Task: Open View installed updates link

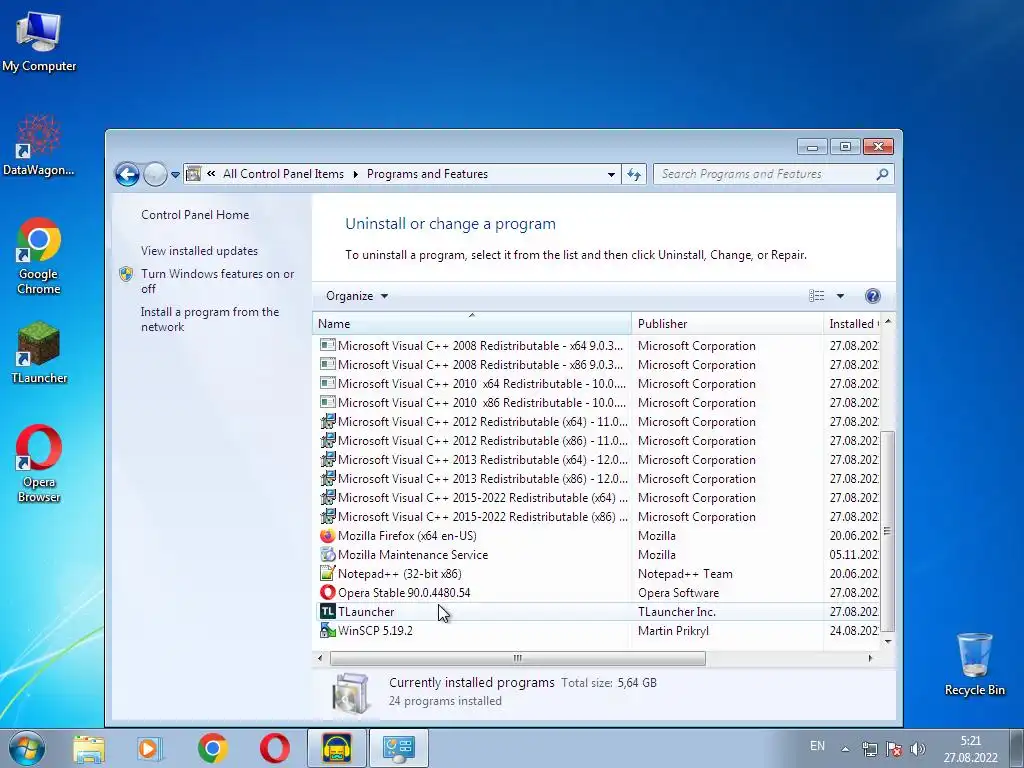Action: [199, 251]
